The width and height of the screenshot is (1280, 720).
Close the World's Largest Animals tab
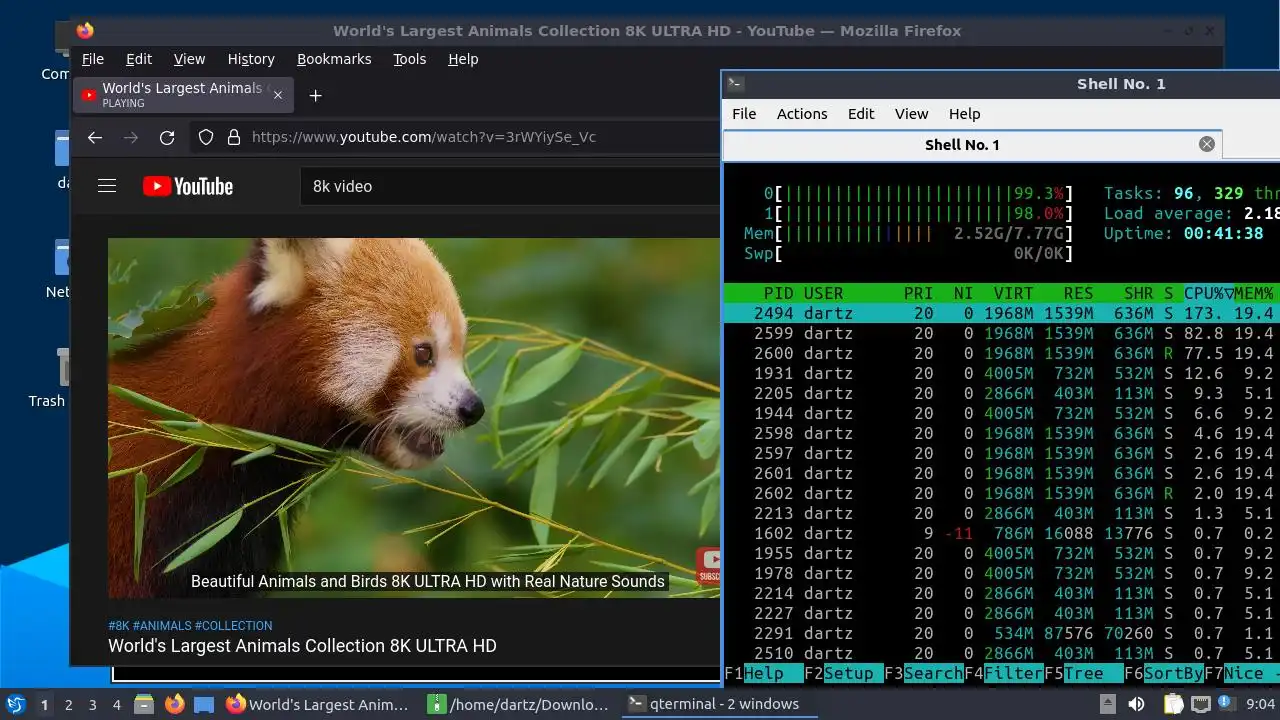pyautogui.click(x=278, y=95)
